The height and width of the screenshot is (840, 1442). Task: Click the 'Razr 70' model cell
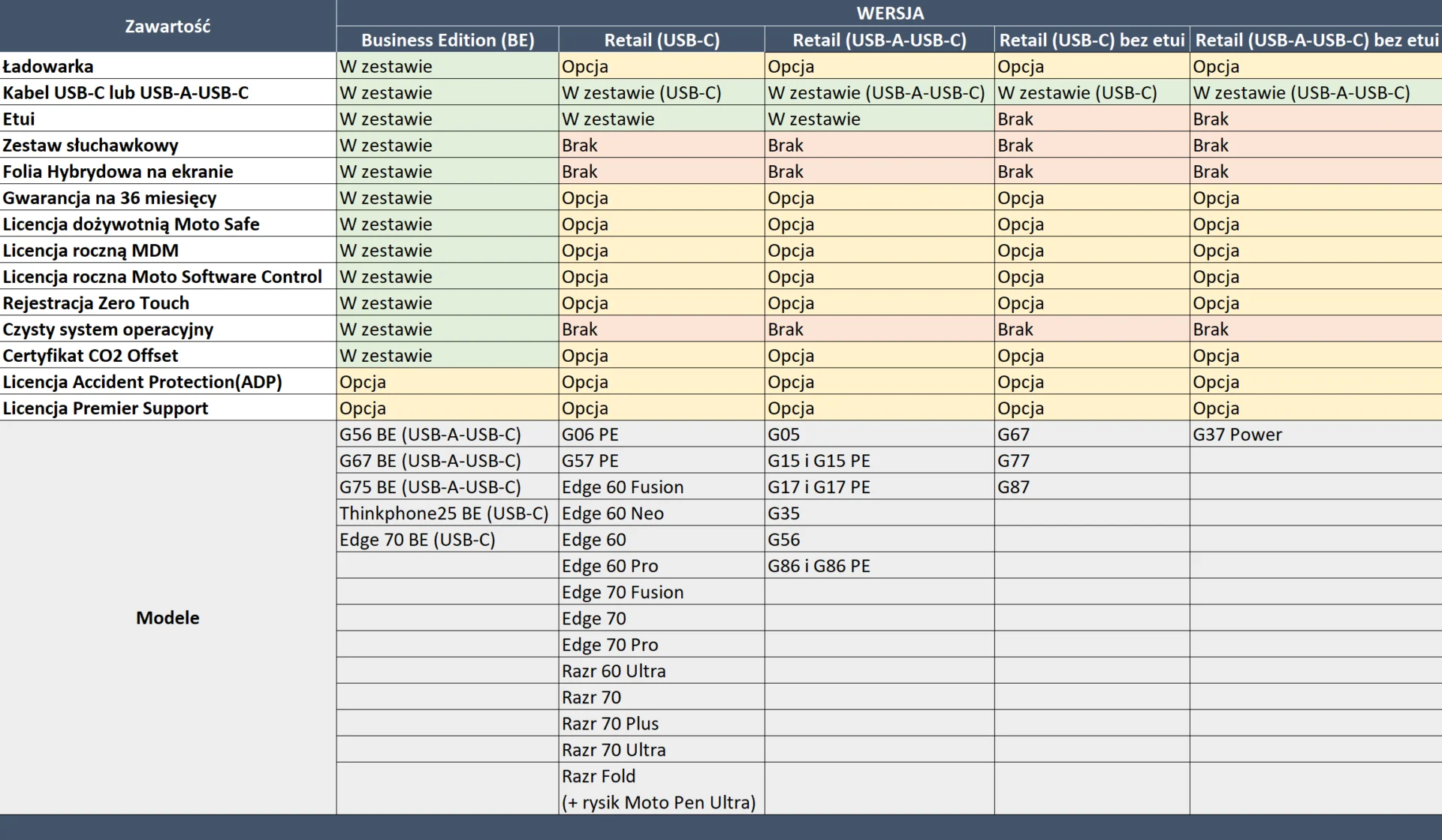coord(662,697)
